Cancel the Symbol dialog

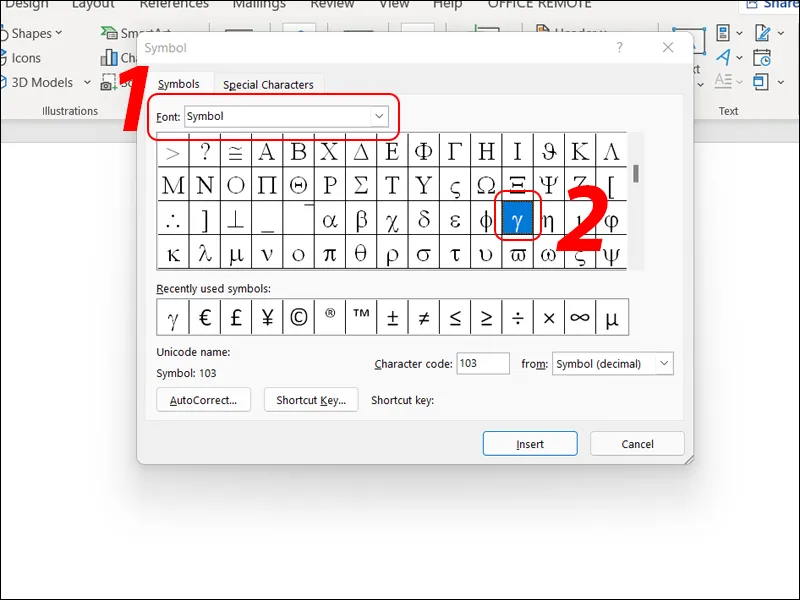pyautogui.click(x=637, y=444)
